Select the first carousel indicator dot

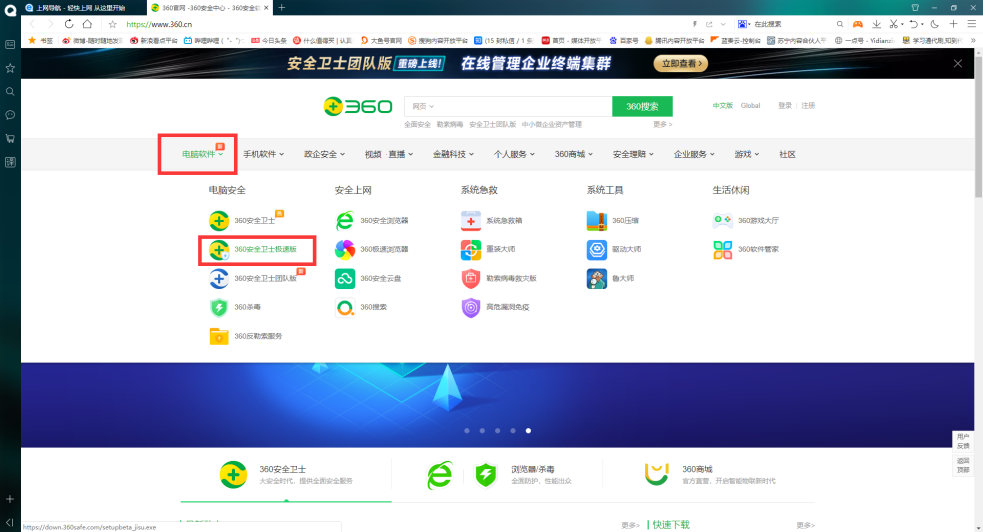[x=467, y=431]
